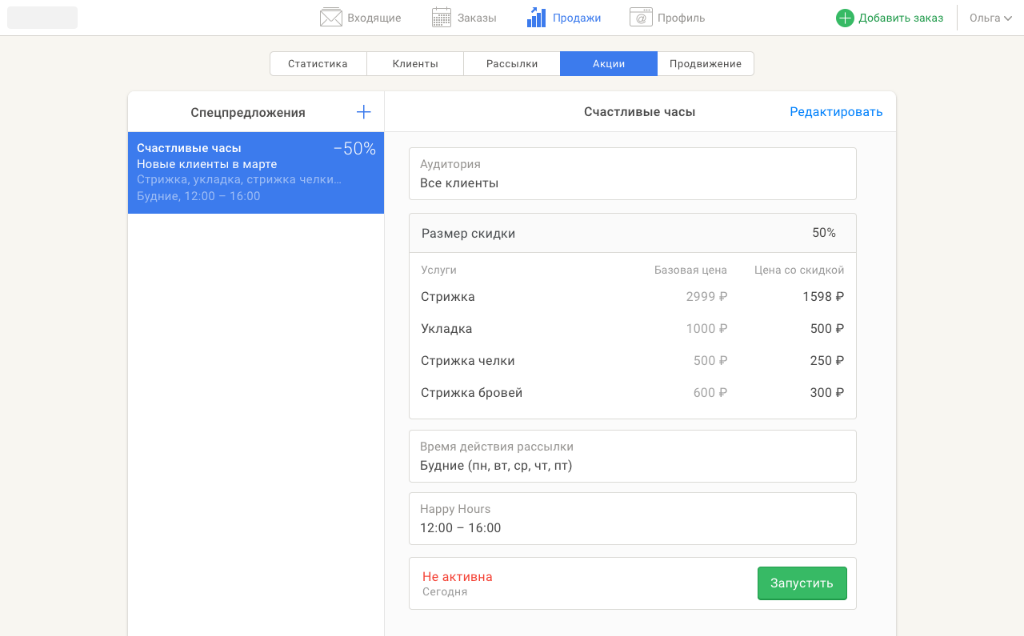Image resolution: width=1024 pixels, height=636 pixels.
Task: Expand the Ольга user menu
Action: pos(991,18)
